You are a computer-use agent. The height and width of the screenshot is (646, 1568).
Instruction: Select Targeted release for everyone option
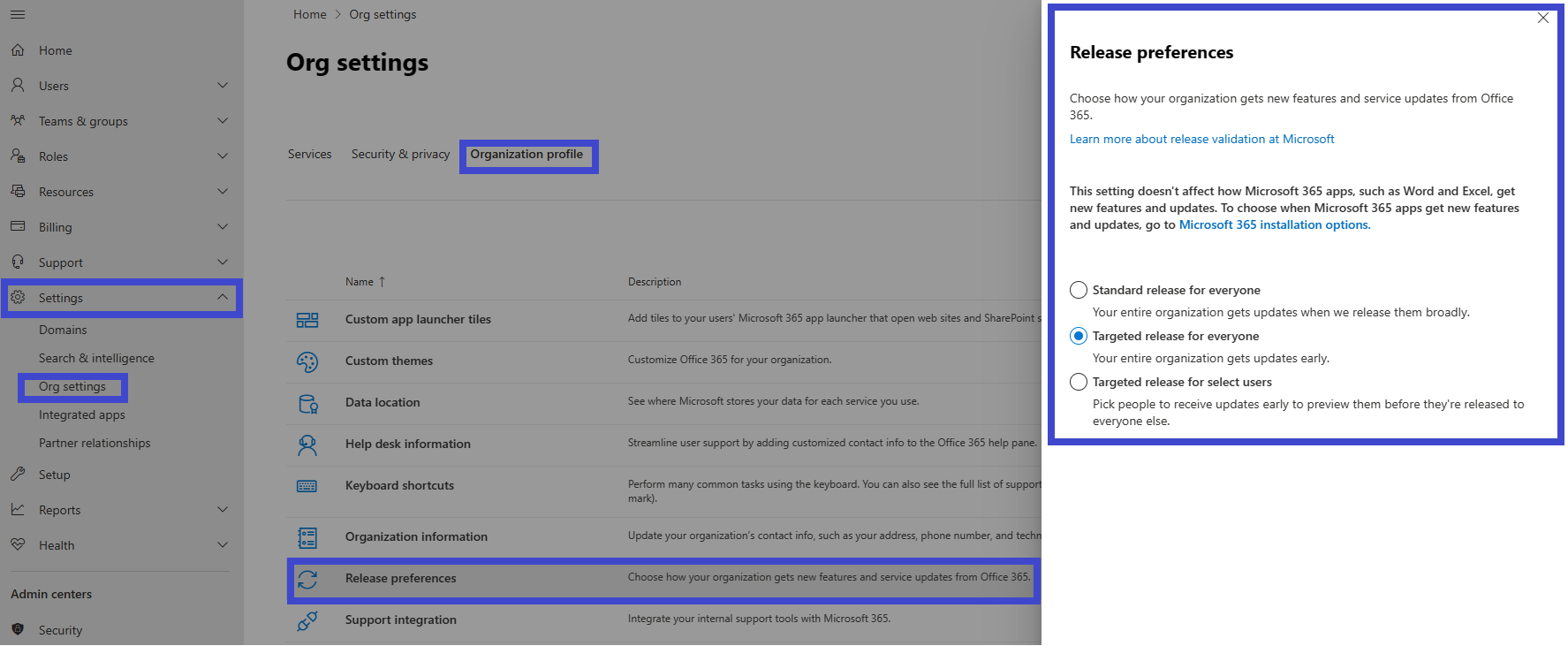(x=1079, y=336)
